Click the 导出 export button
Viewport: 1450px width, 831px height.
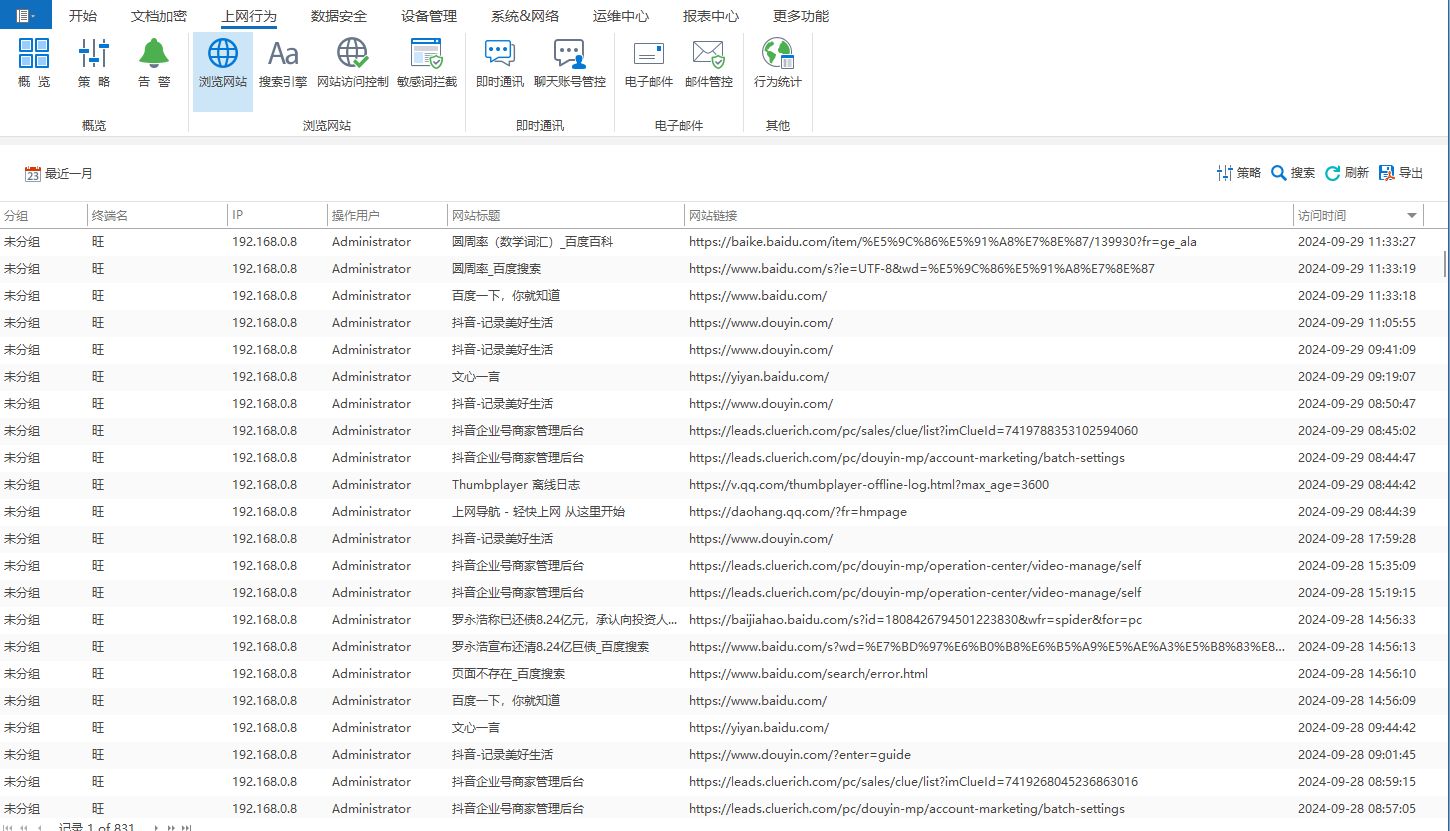(x=1401, y=173)
